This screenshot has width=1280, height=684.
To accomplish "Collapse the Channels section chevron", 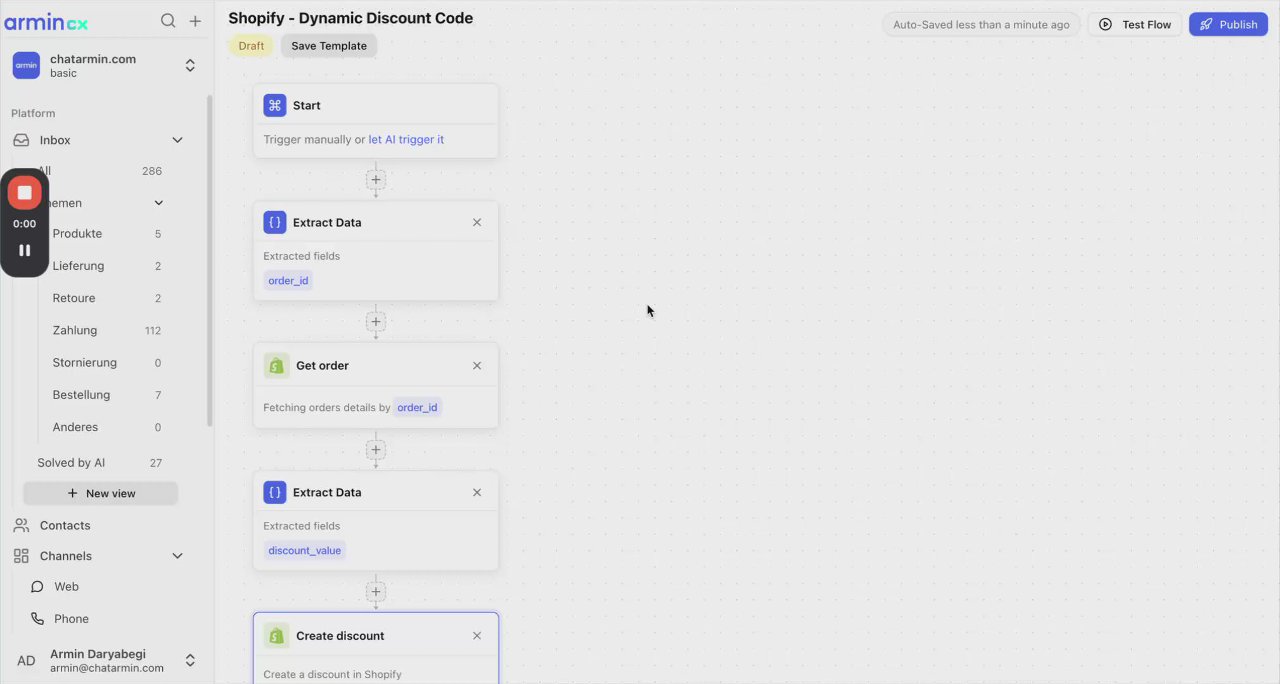I will coord(177,556).
